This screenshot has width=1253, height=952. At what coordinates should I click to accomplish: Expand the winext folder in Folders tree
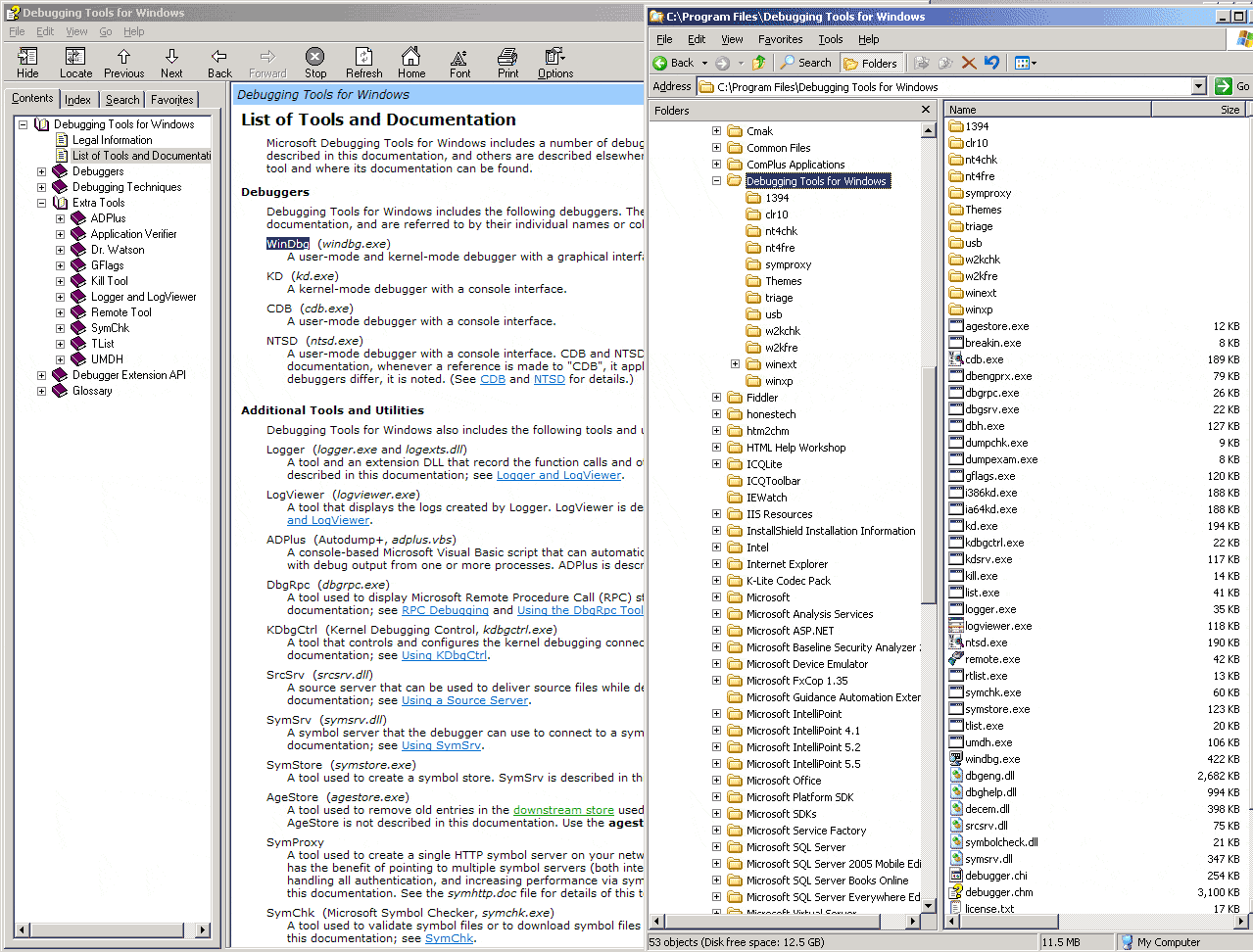[735, 364]
